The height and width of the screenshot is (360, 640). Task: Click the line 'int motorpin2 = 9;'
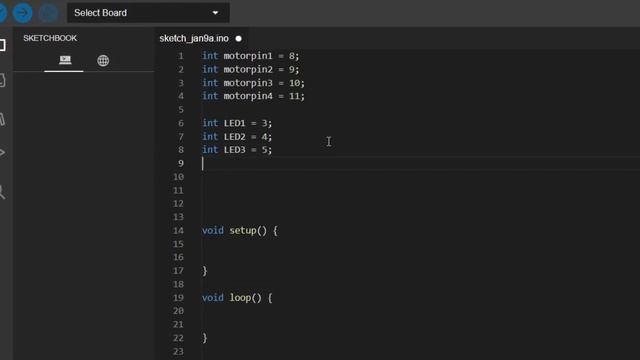251,69
